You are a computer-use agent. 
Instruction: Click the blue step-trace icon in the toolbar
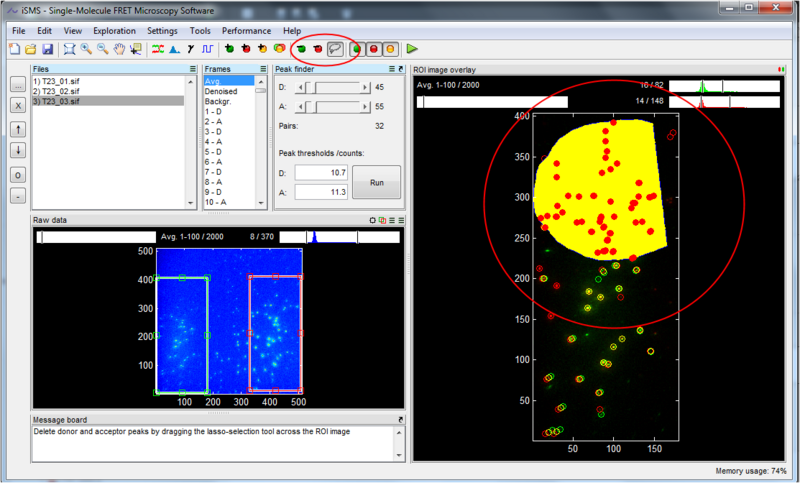(207, 48)
